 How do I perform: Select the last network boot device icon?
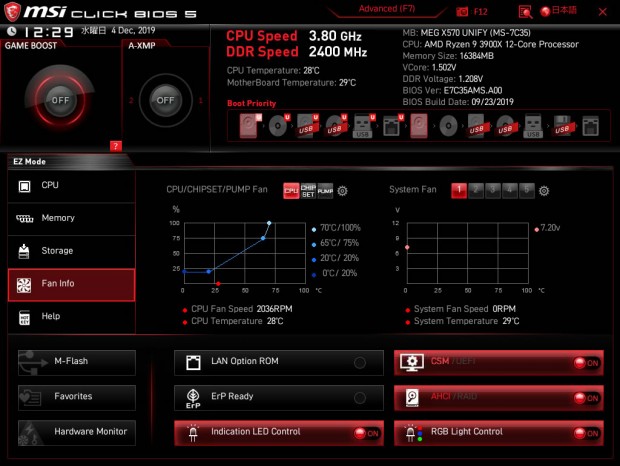590,126
